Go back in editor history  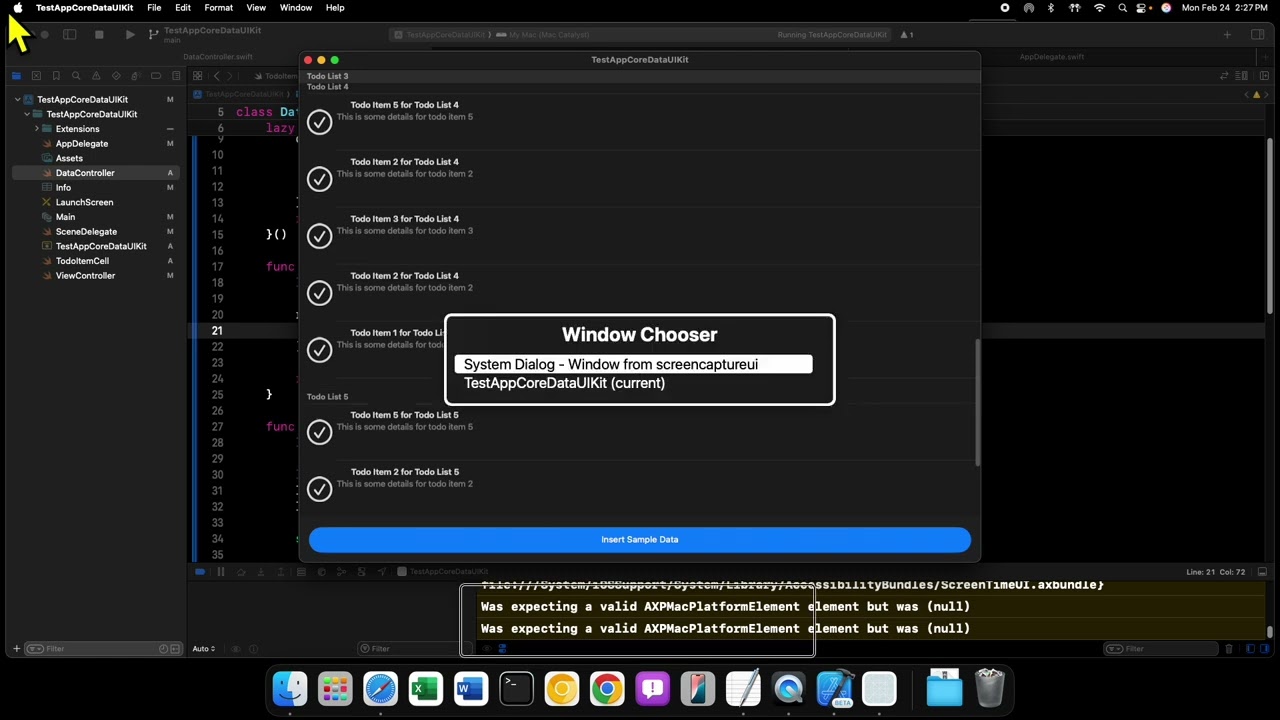click(x=216, y=76)
